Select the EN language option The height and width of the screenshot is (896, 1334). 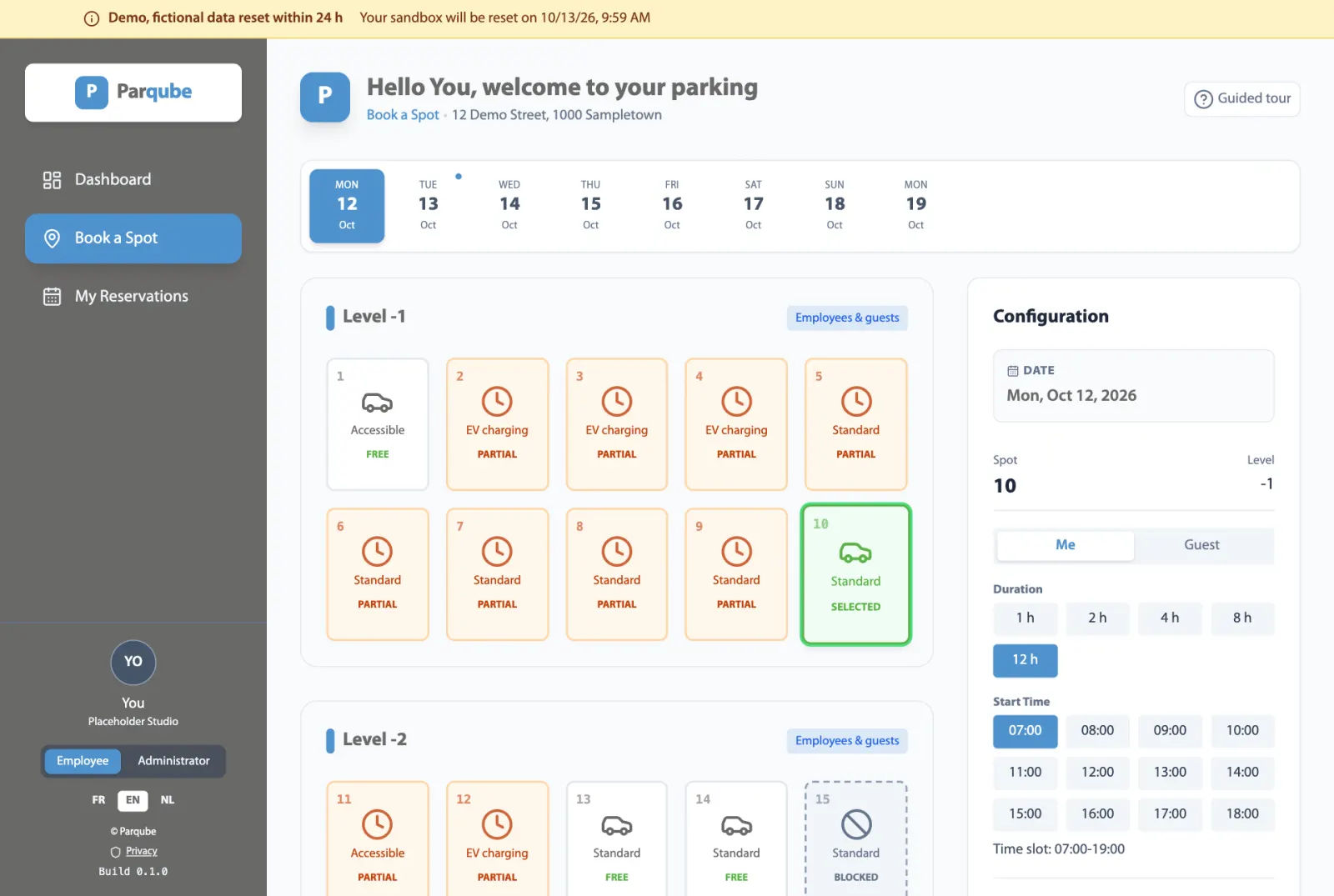tap(133, 800)
